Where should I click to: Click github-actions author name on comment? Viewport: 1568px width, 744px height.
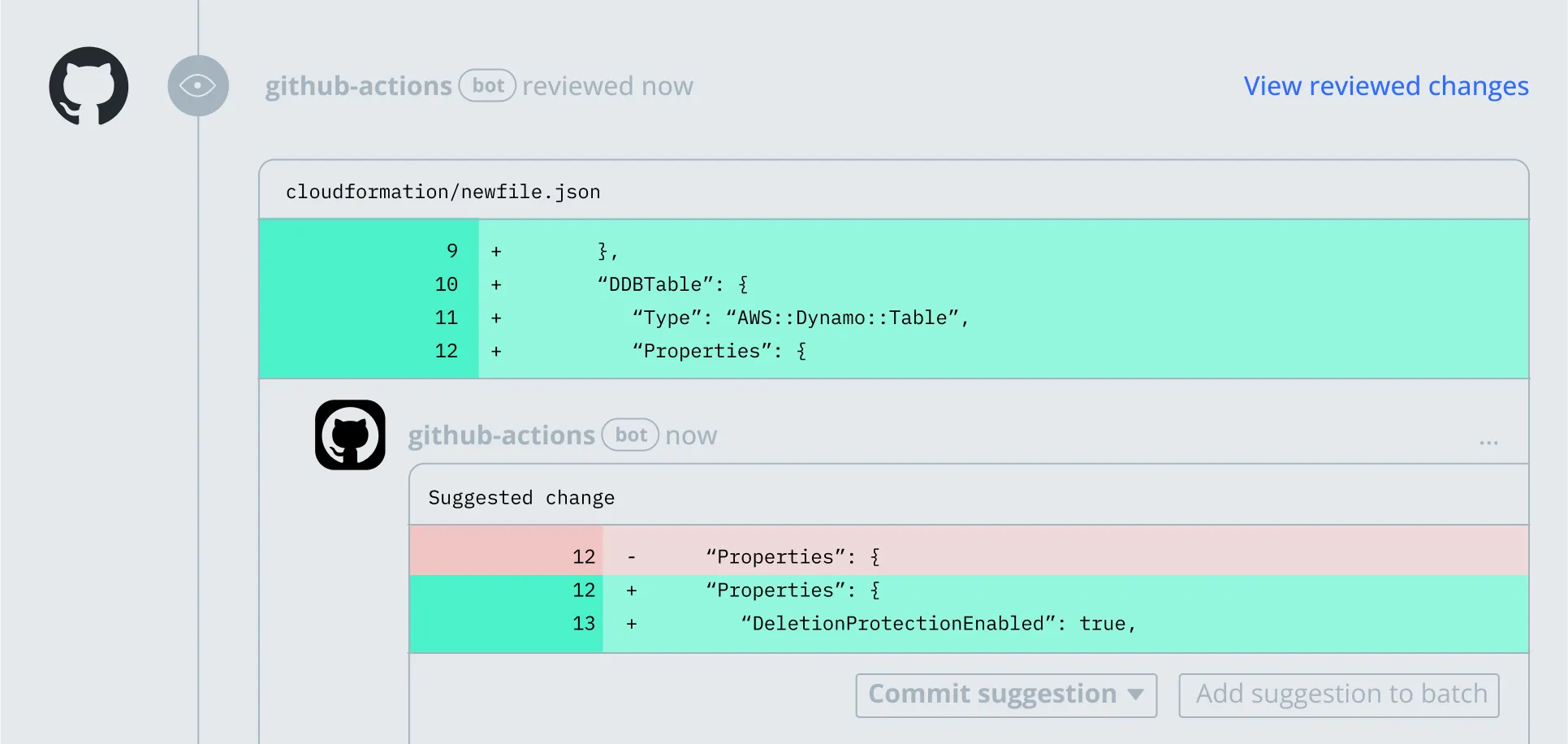(501, 435)
